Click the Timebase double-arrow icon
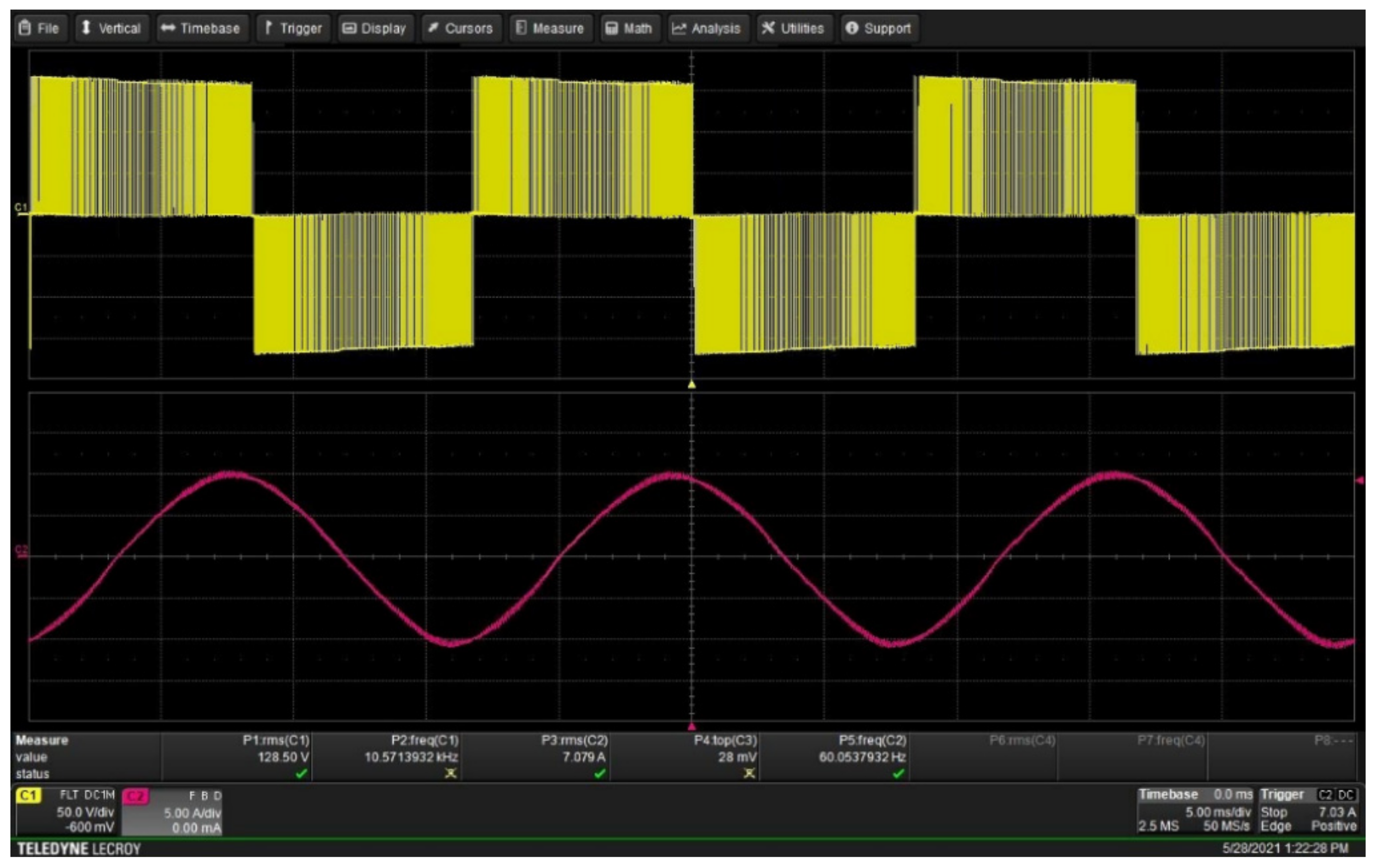 tap(168, 28)
